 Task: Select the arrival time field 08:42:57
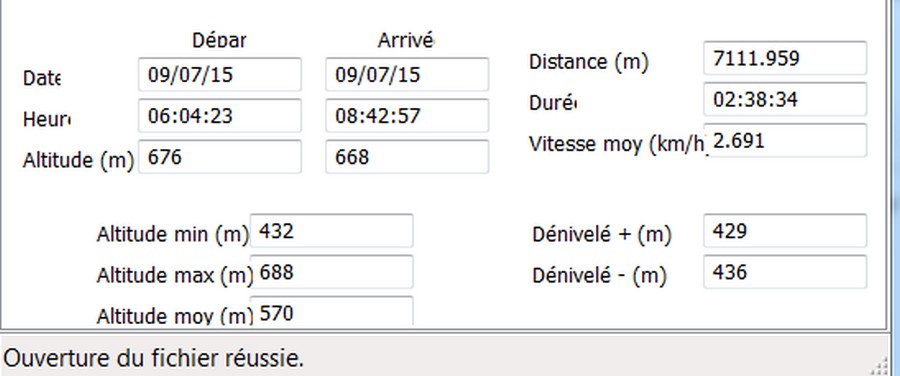tap(407, 115)
